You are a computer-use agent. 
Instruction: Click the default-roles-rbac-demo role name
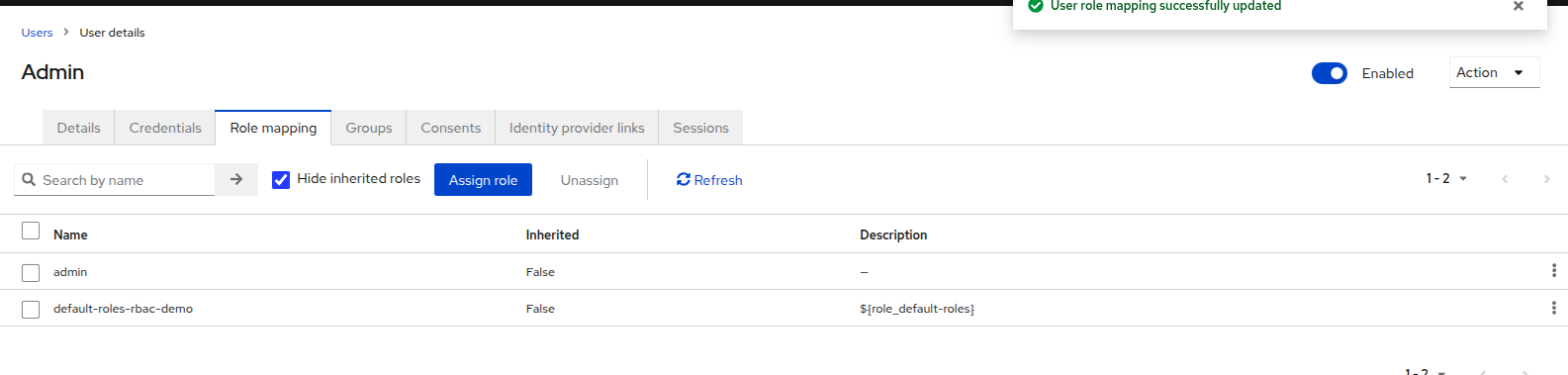click(x=123, y=309)
